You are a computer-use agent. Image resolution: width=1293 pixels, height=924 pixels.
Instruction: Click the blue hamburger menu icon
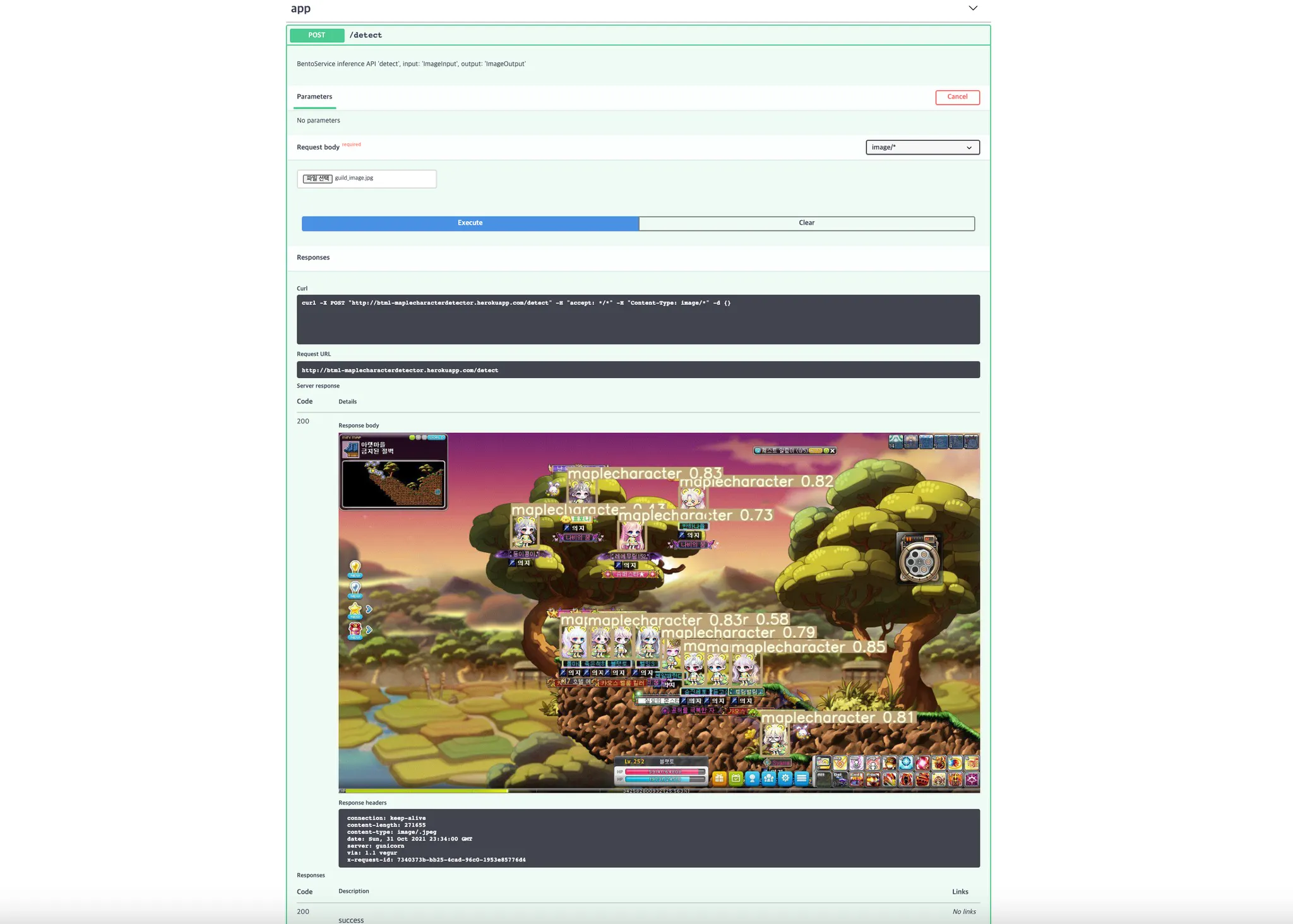coord(801,778)
